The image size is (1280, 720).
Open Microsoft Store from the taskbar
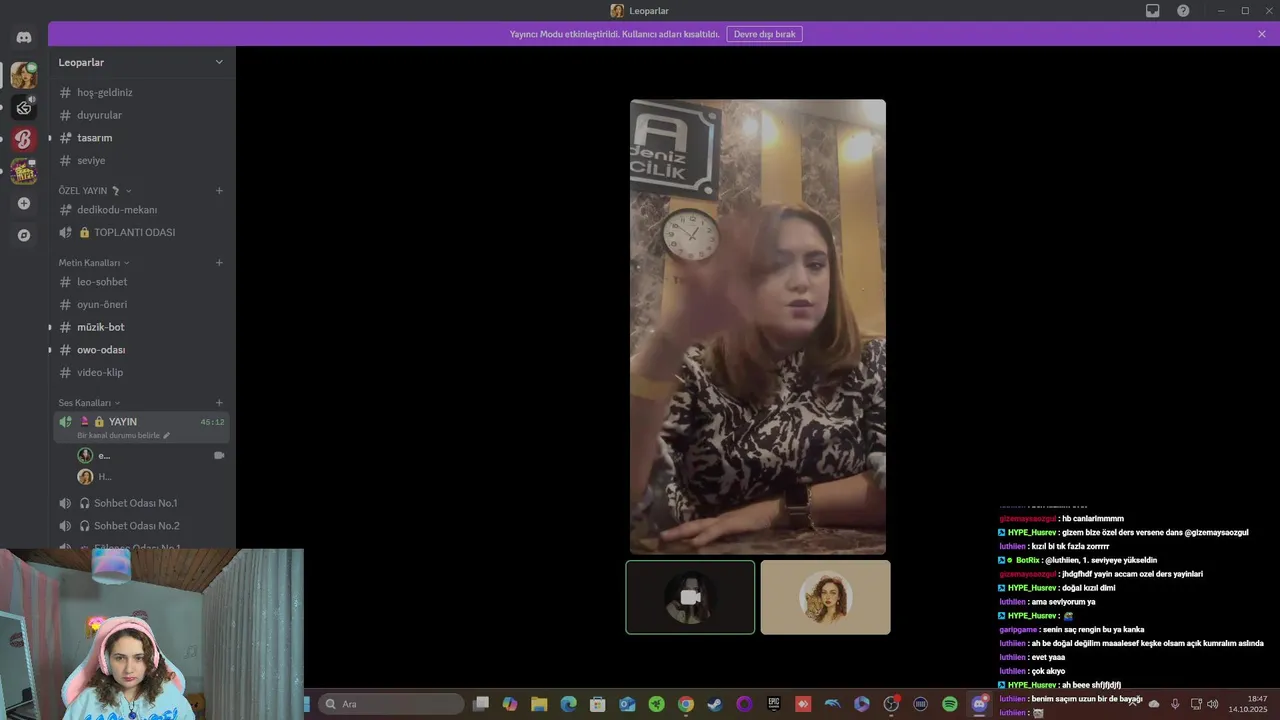[x=597, y=704]
